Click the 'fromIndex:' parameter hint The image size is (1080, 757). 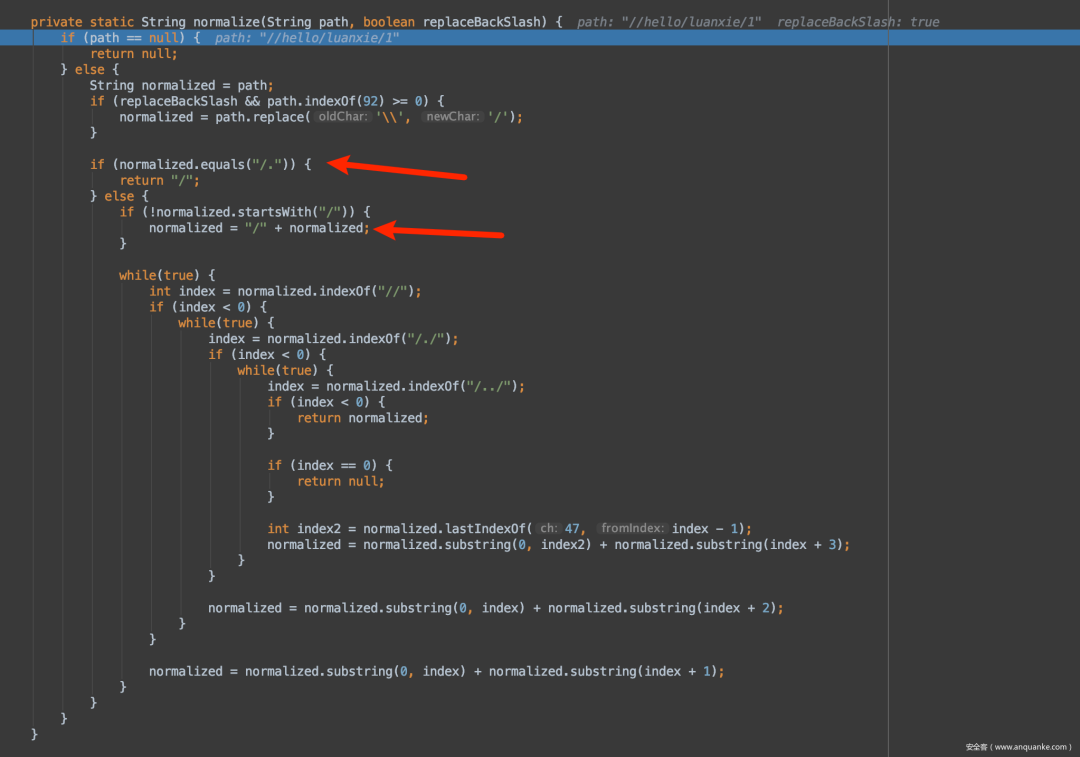point(632,528)
